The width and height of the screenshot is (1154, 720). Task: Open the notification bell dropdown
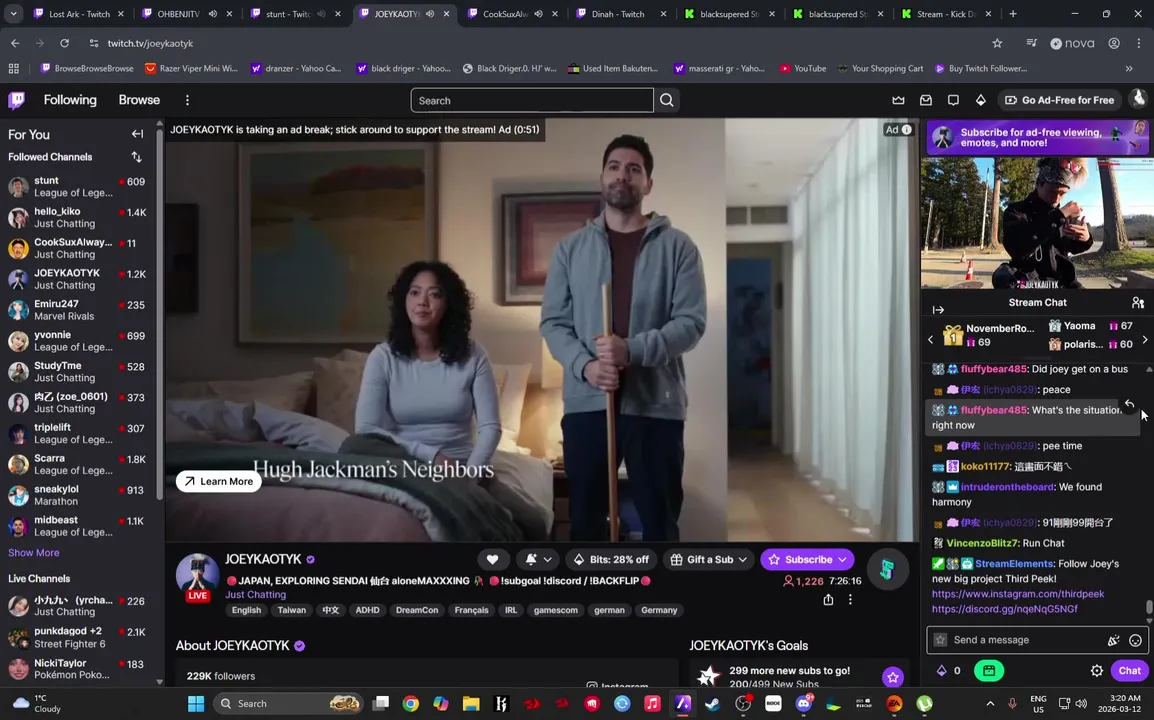[538, 560]
